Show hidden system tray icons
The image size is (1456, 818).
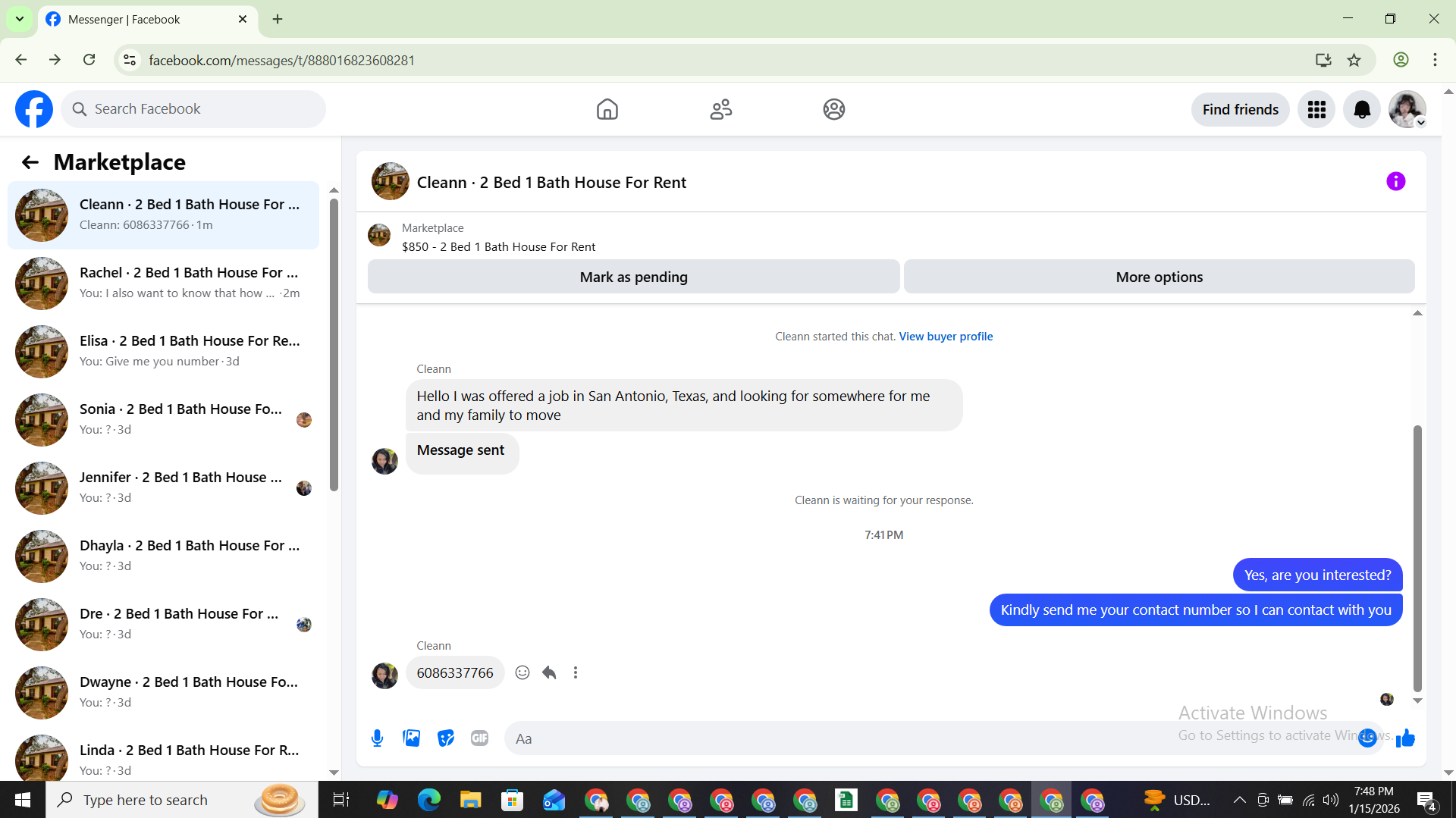pyautogui.click(x=1239, y=800)
